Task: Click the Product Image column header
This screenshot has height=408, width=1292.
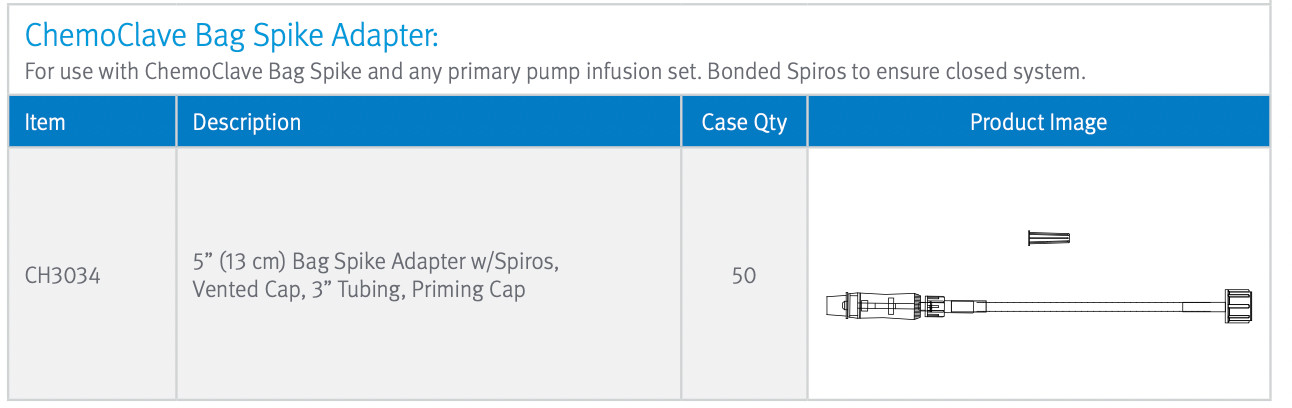Action: [1039, 122]
